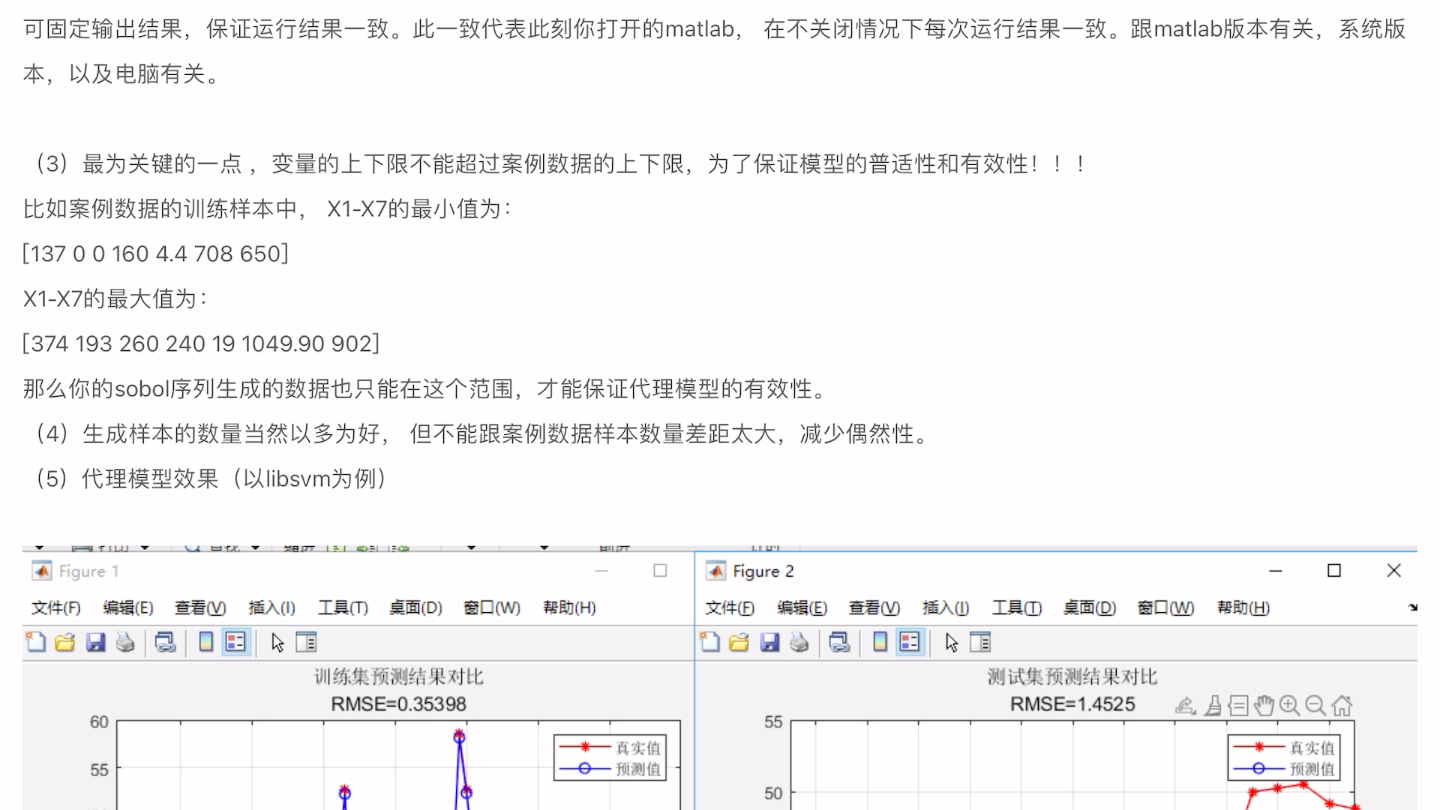Image resolution: width=1440 pixels, height=810 pixels.
Task: Save the figure using Figure 2 toolbar
Action: click(x=768, y=642)
